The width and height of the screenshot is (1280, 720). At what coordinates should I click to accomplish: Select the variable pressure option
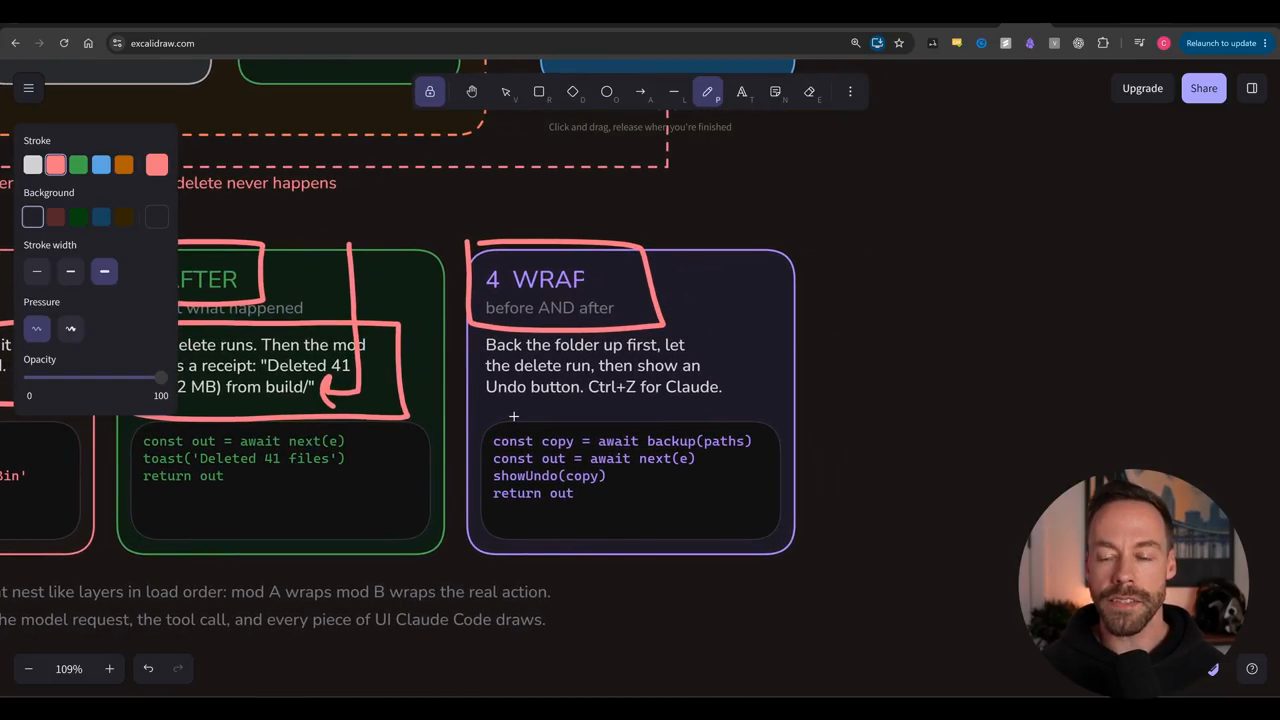click(70, 328)
